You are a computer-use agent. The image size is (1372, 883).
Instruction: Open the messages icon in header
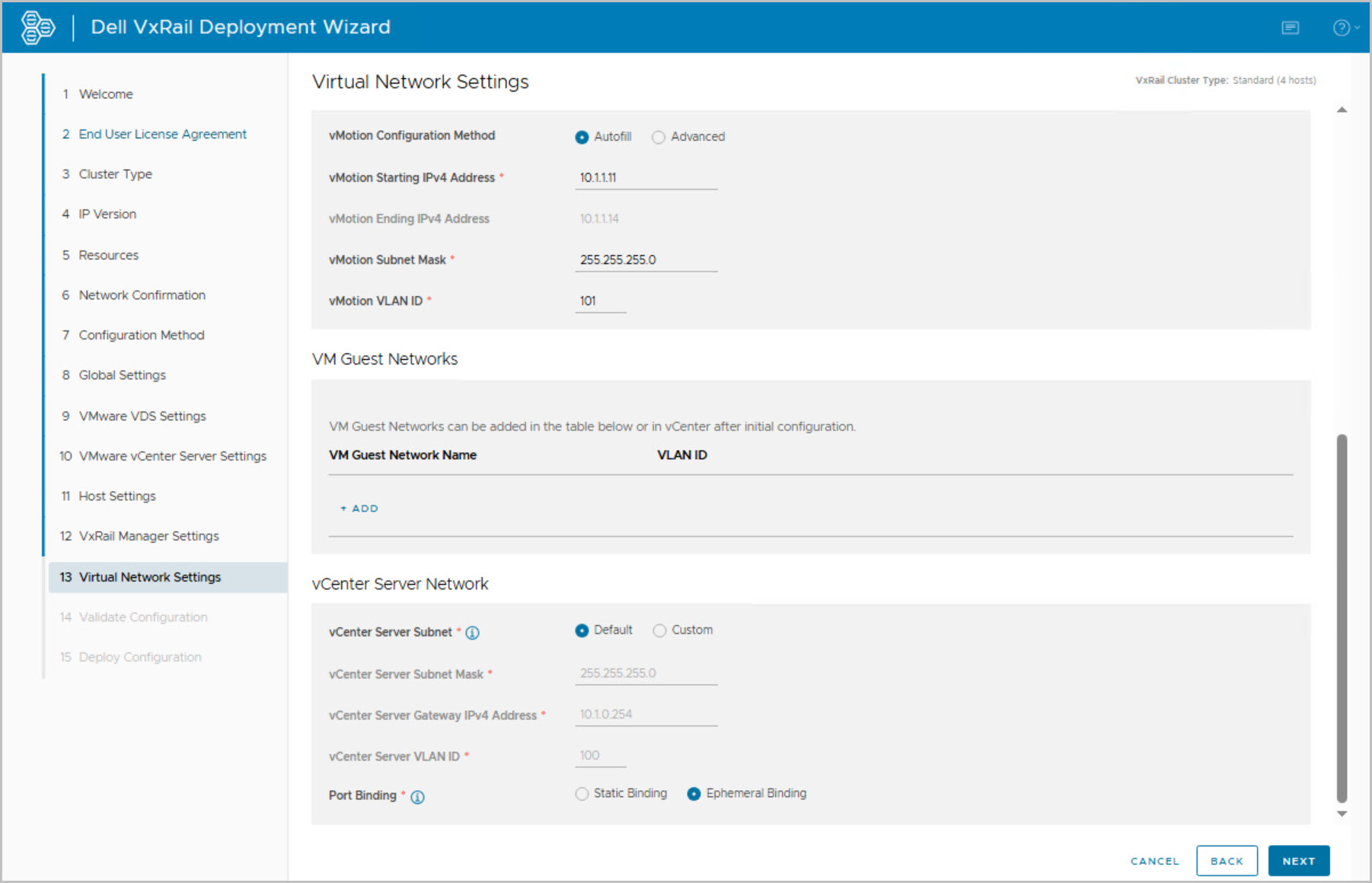(1290, 28)
